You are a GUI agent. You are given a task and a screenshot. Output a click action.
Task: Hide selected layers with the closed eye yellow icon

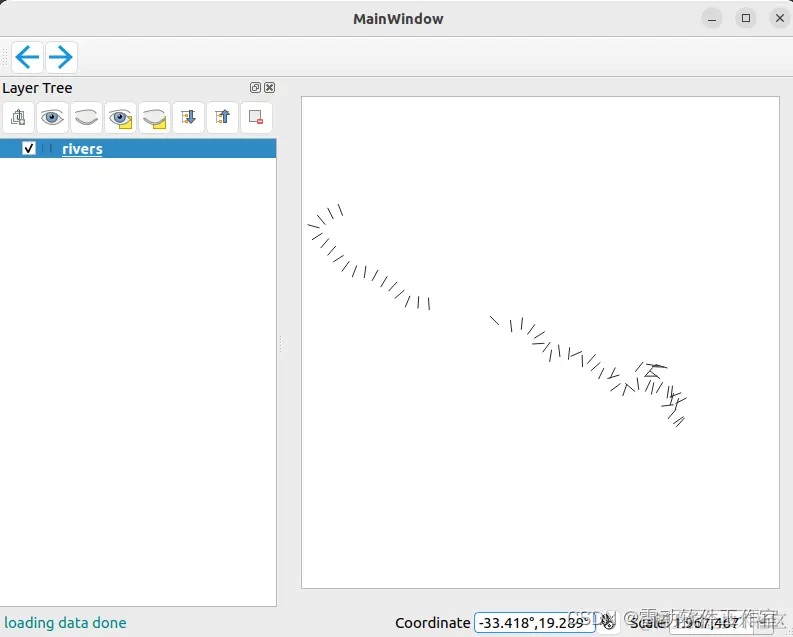pyautogui.click(x=154, y=117)
